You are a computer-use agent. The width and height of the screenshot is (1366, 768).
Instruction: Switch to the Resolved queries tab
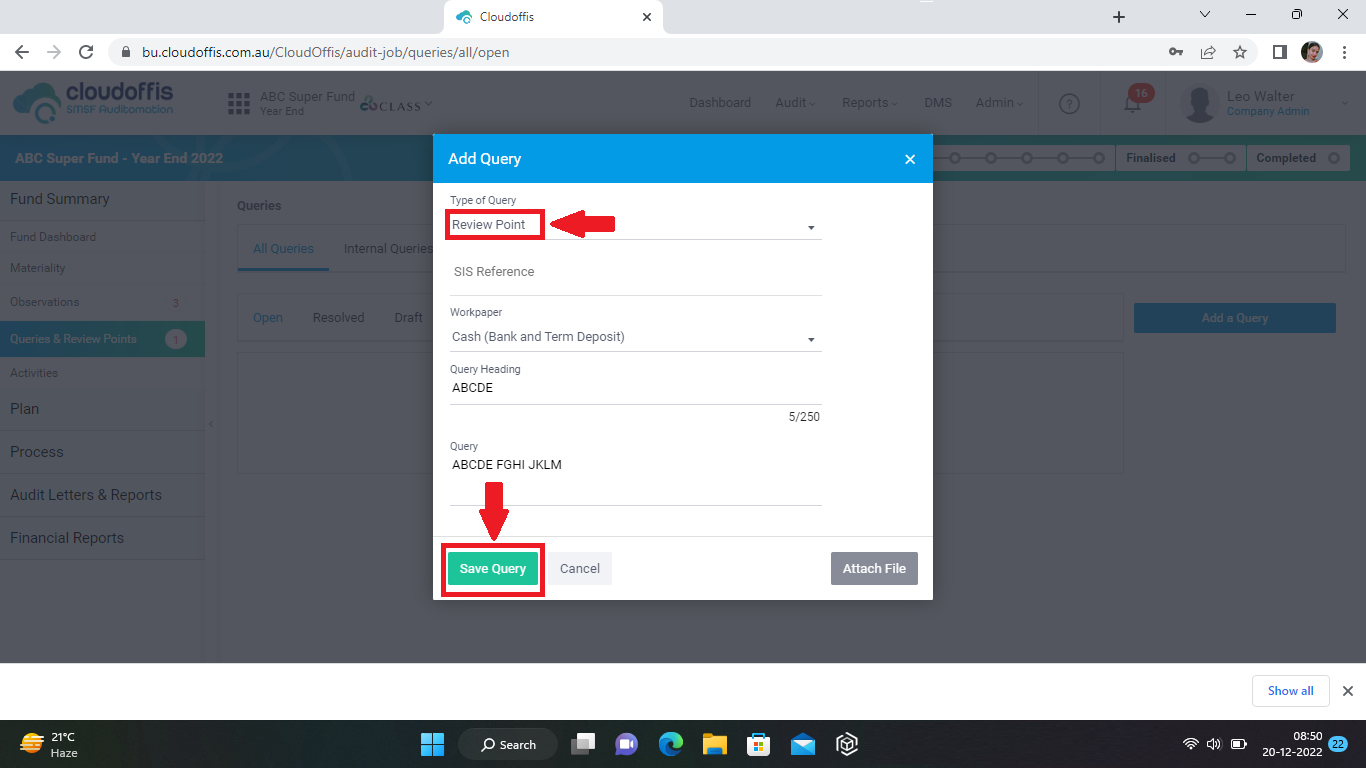click(338, 318)
